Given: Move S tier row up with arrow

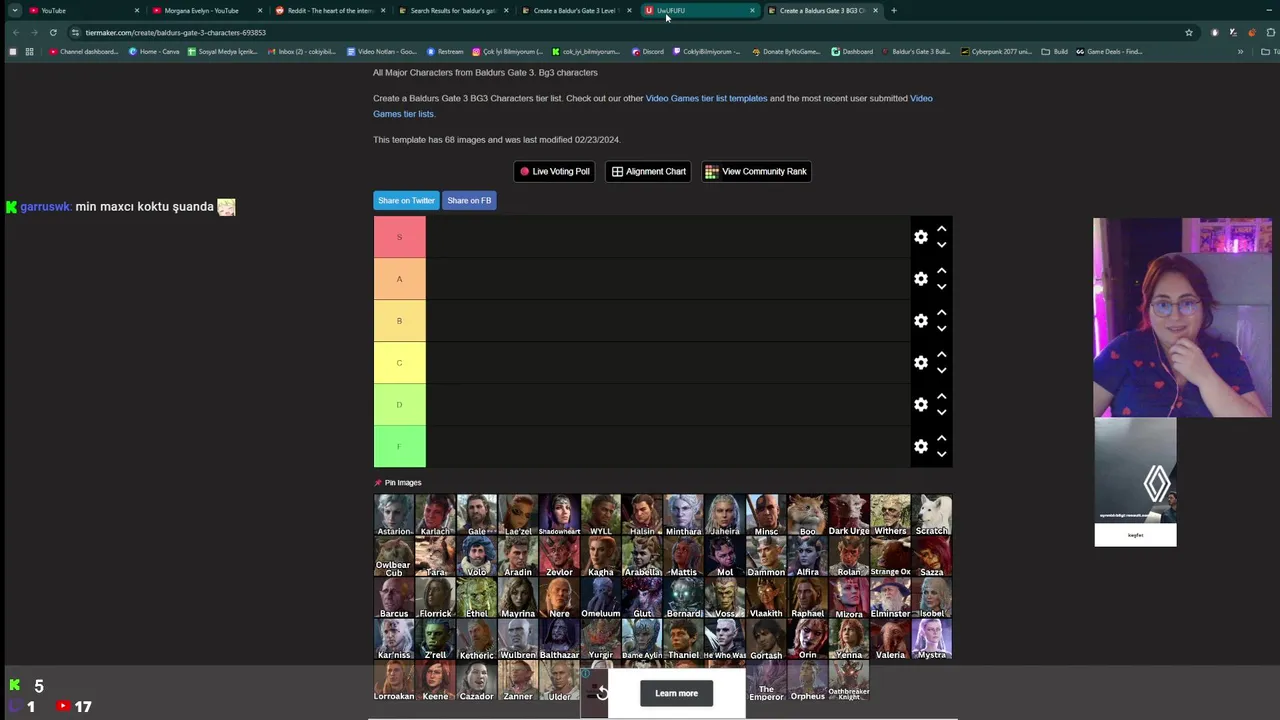Looking at the screenshot, I should 941,229.
